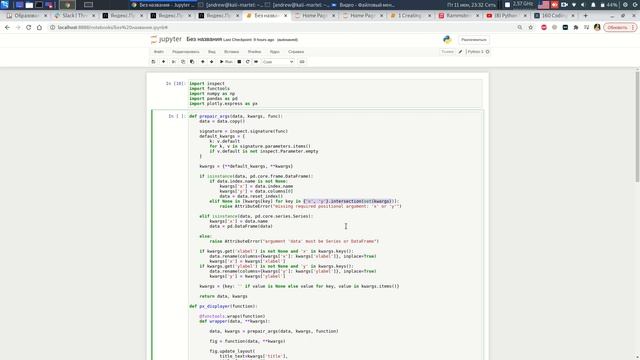This screenshot has height=360, width=640.
Task: Save the notebook with the save icon
Action: tap(153, 62)
